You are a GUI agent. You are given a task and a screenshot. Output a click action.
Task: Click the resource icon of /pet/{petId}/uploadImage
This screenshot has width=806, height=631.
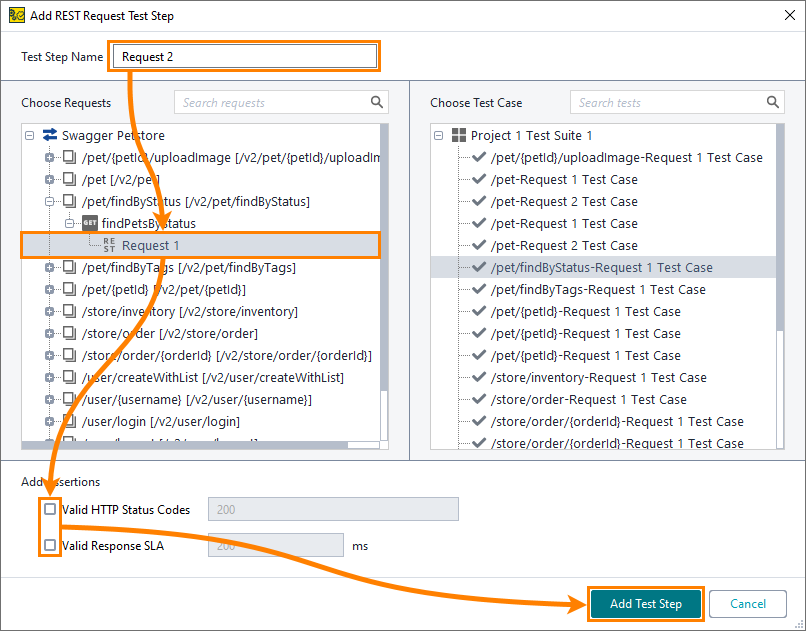click(69, 157)
